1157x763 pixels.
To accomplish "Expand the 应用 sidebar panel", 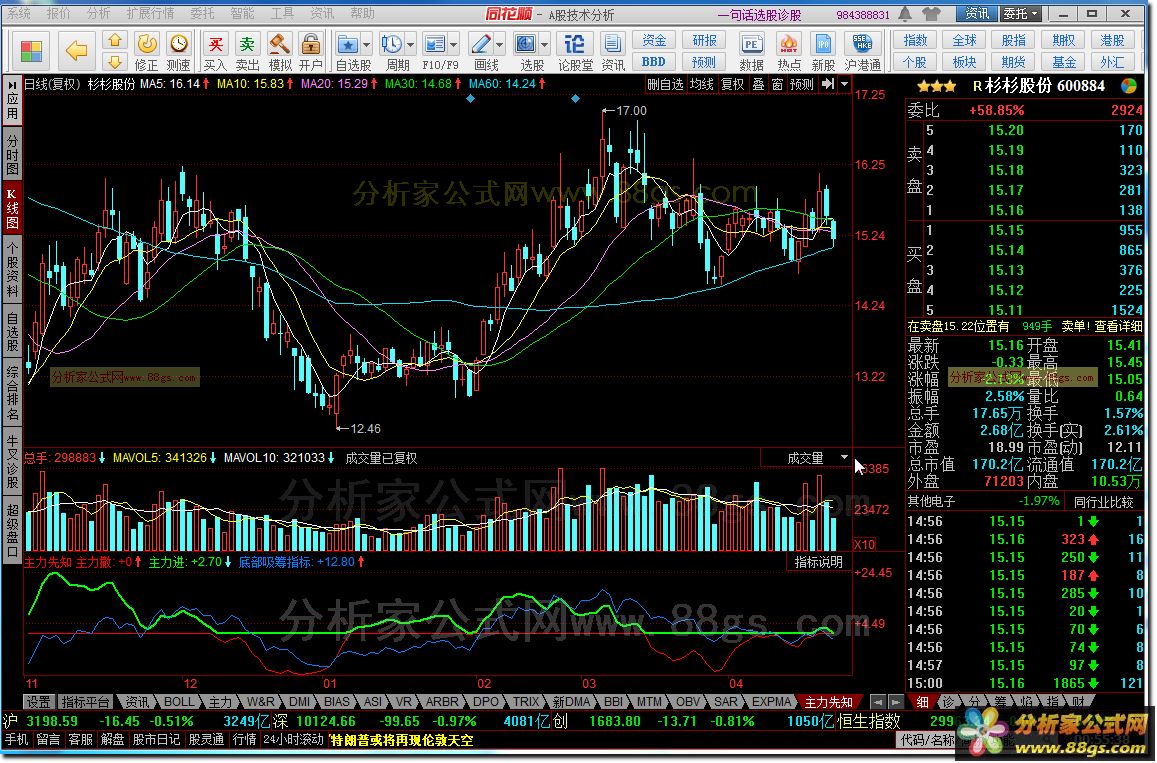I will [13, 100].
